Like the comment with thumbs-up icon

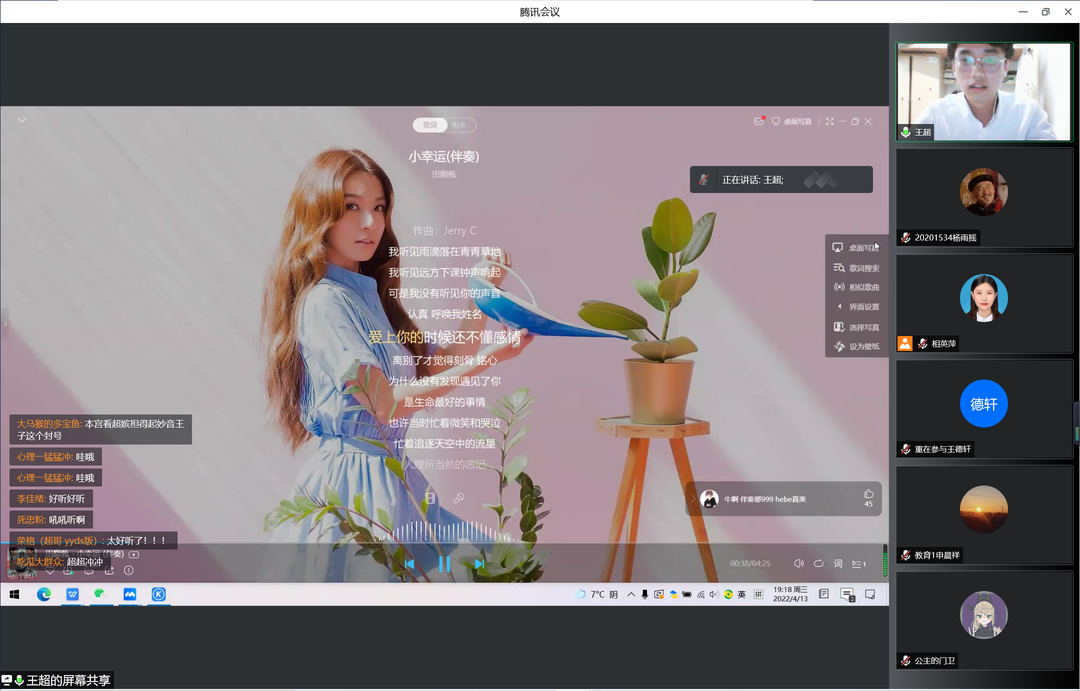(868, 494)
